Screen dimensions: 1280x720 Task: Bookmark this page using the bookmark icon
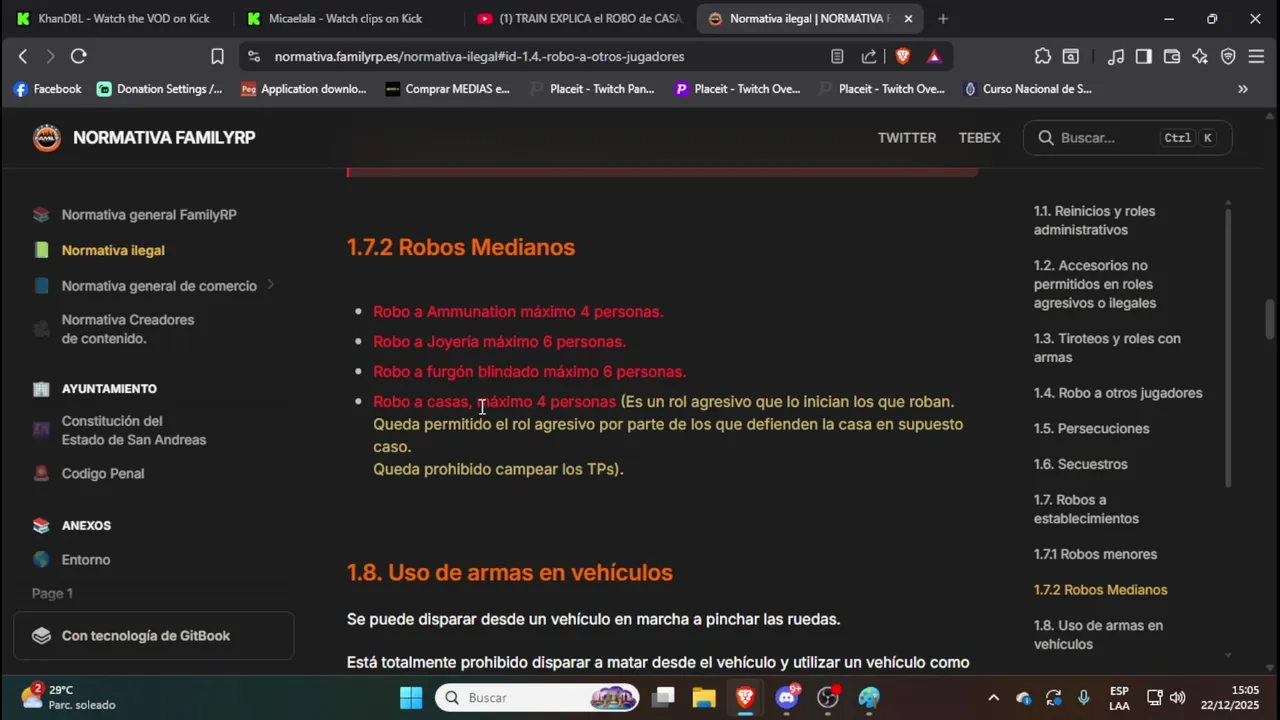[217, 57]
